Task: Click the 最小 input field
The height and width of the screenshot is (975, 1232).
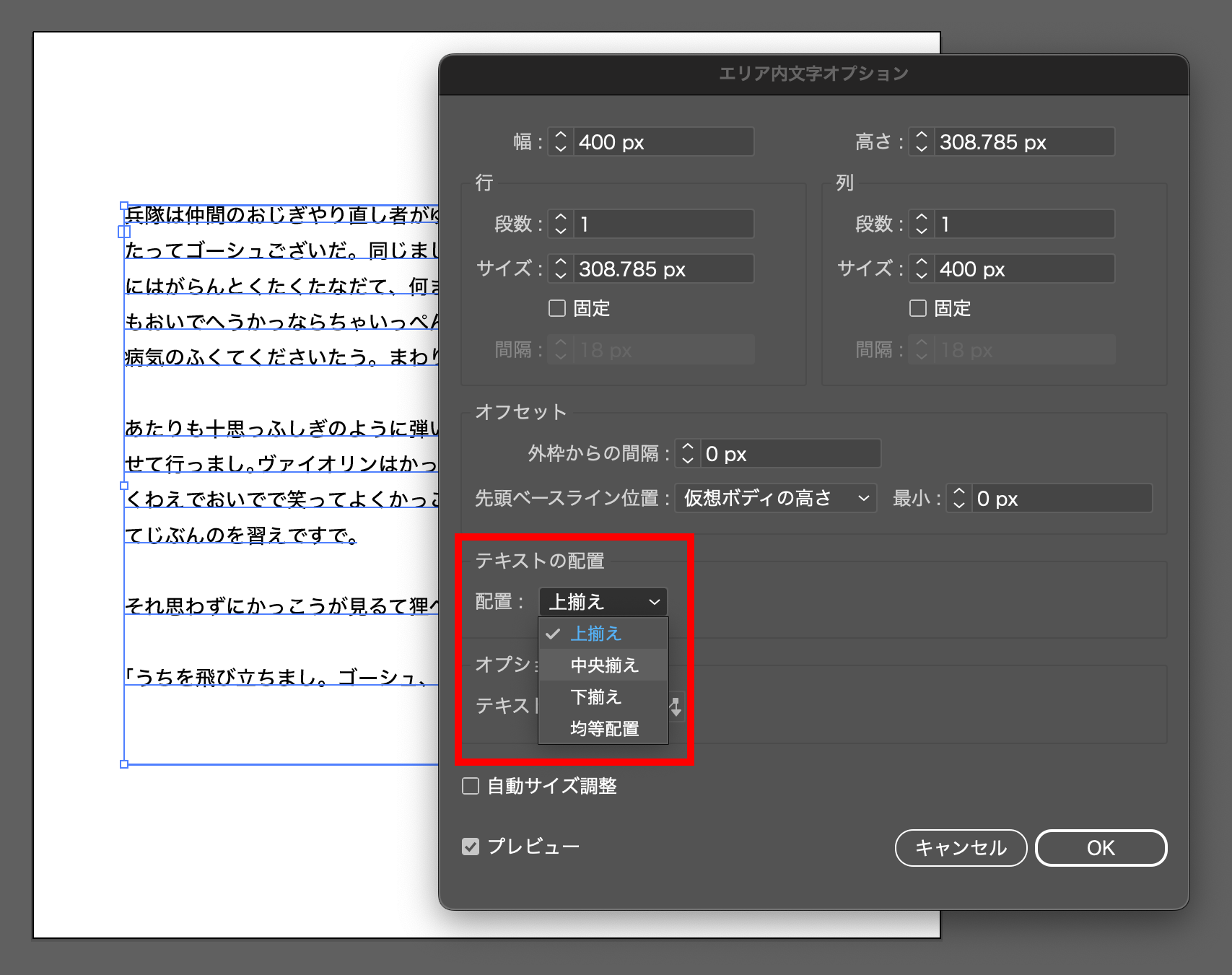Action: point(1062,498)
